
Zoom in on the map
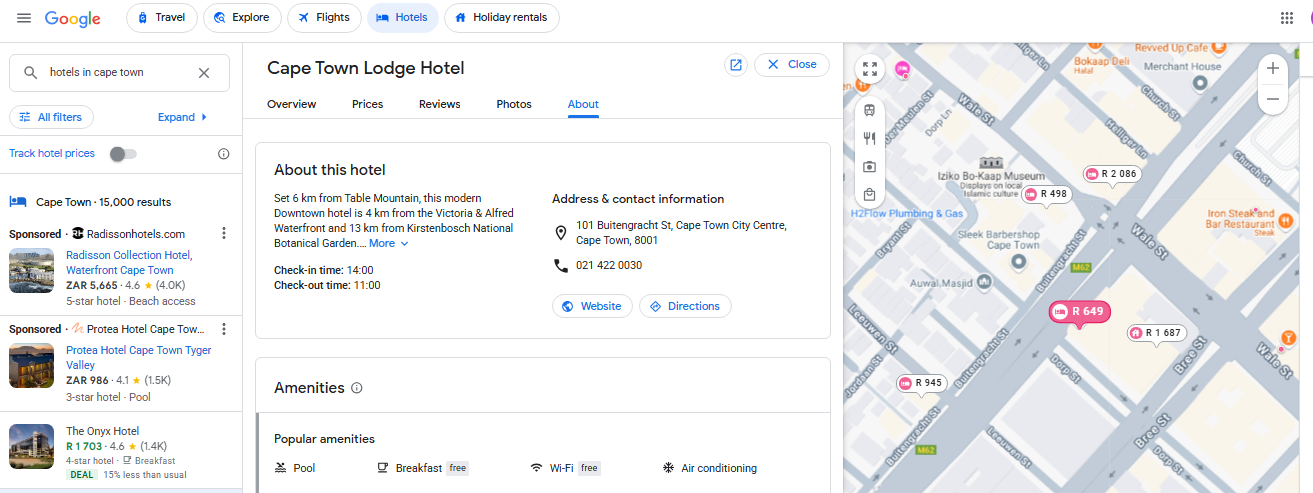(x=1272, y=69)
